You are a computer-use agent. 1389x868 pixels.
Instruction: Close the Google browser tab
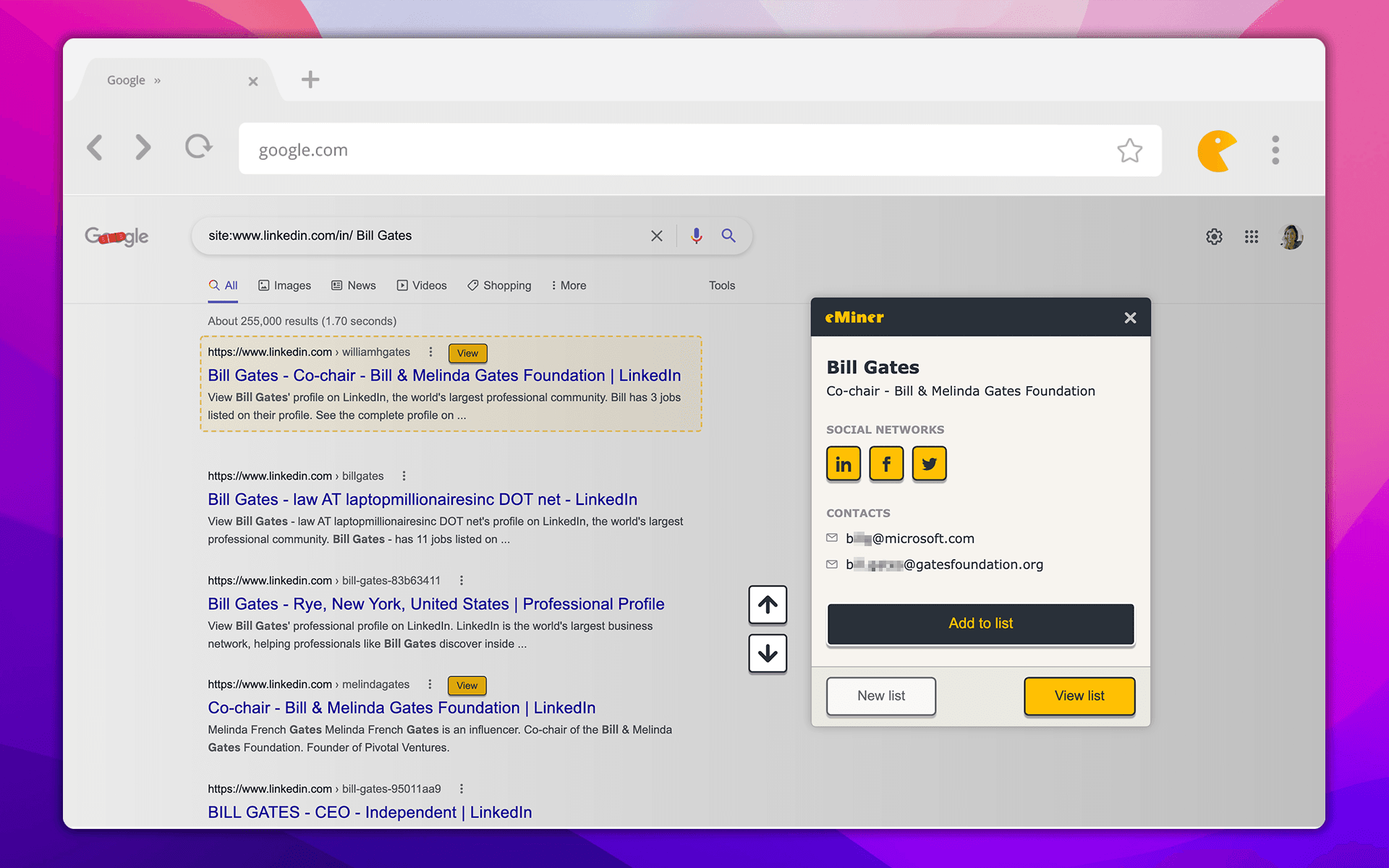coord(253,81)
